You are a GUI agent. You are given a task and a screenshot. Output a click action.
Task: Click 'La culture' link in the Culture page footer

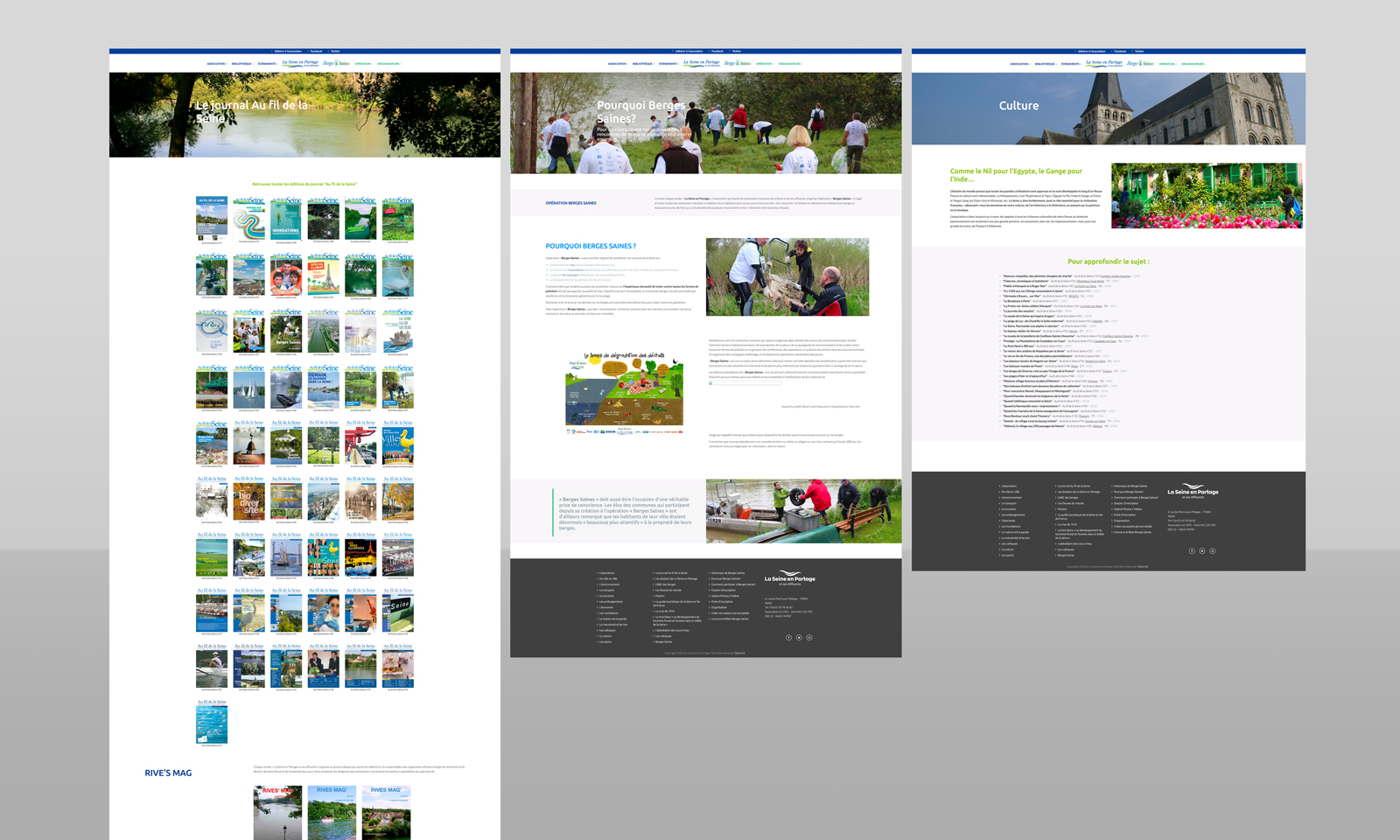[x=1008, y=549]
